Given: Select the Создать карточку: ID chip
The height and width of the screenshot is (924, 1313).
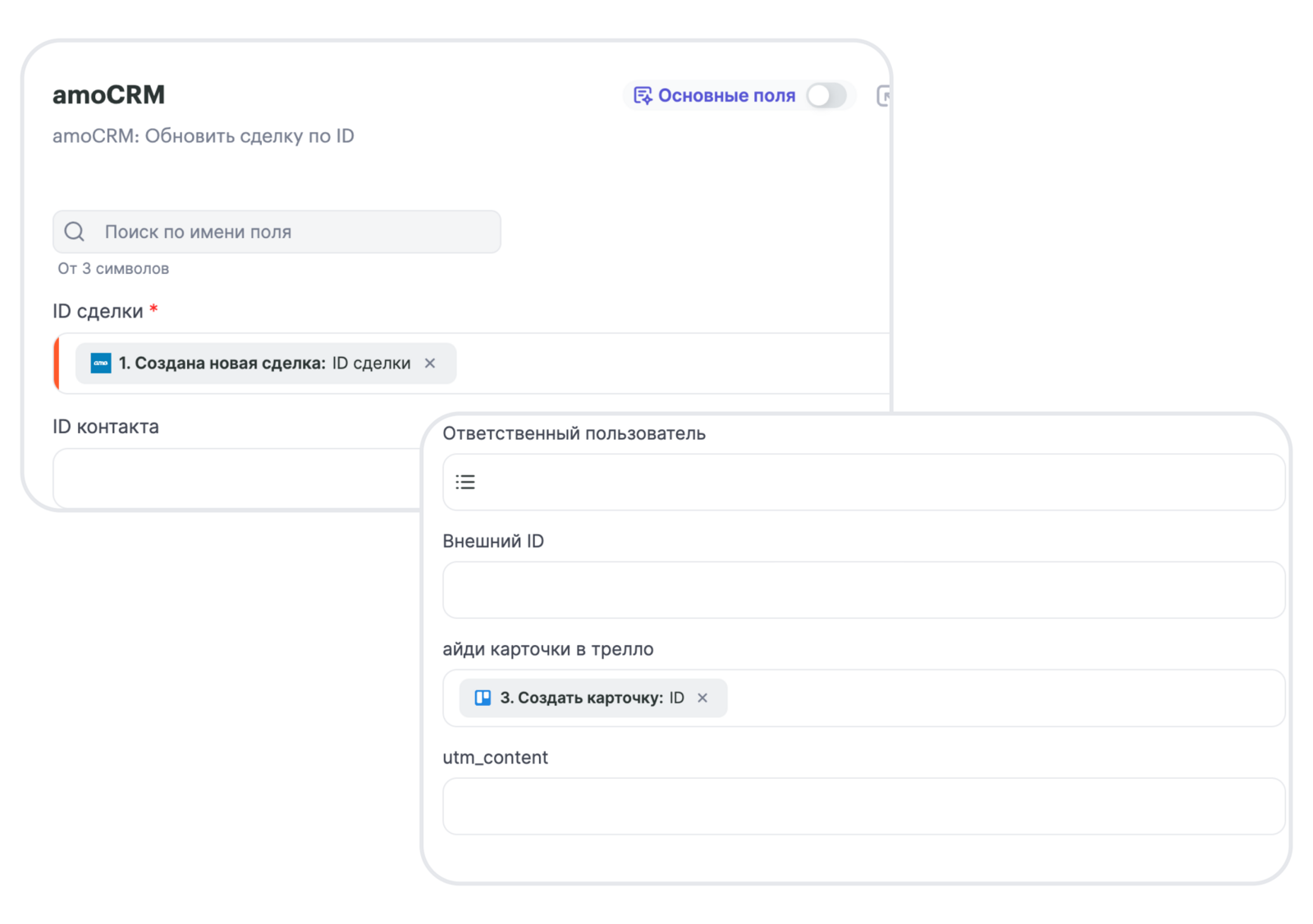Looking at the screenshot, I should coord(591,698).
